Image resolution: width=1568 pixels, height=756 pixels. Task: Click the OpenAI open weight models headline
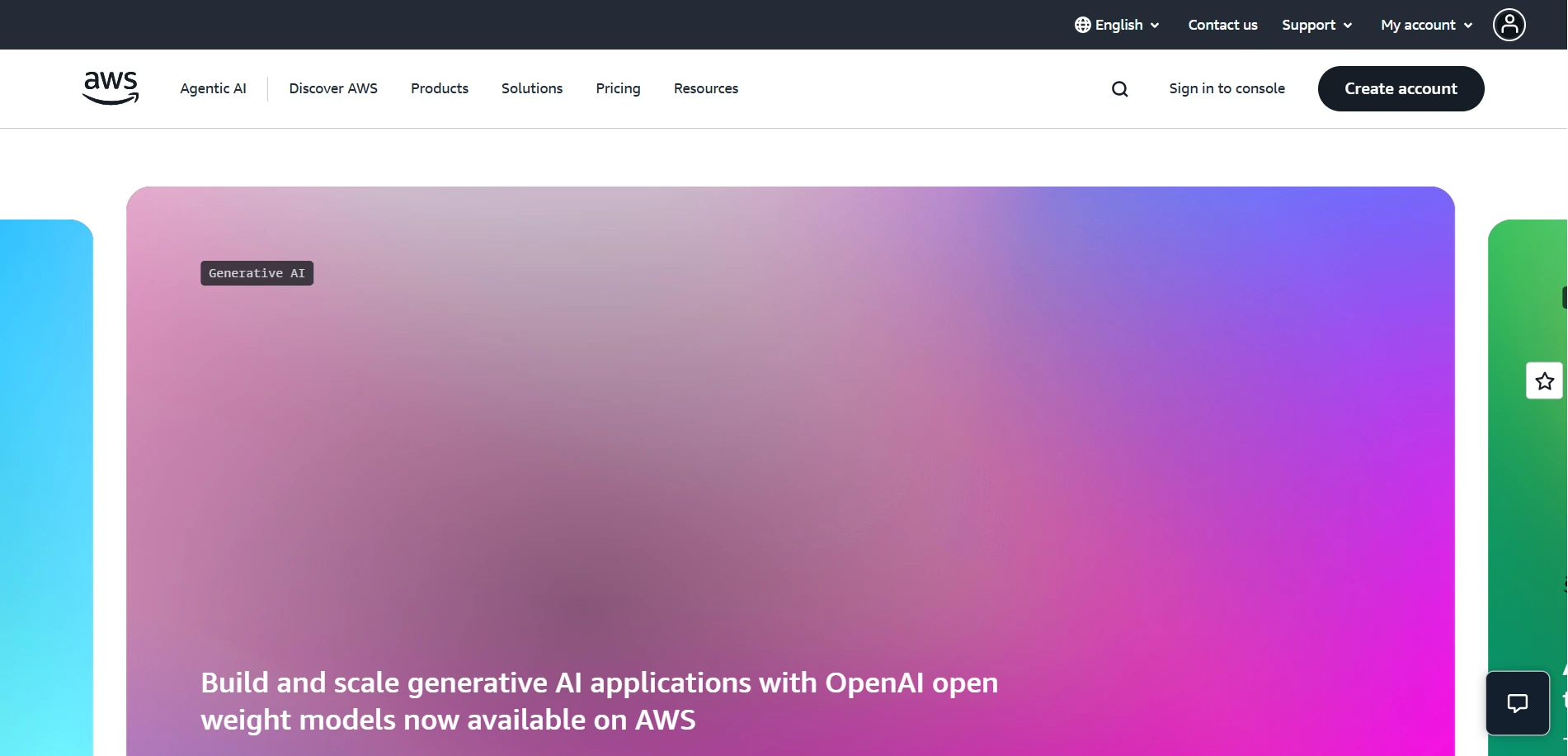click(x=600, y=702)
